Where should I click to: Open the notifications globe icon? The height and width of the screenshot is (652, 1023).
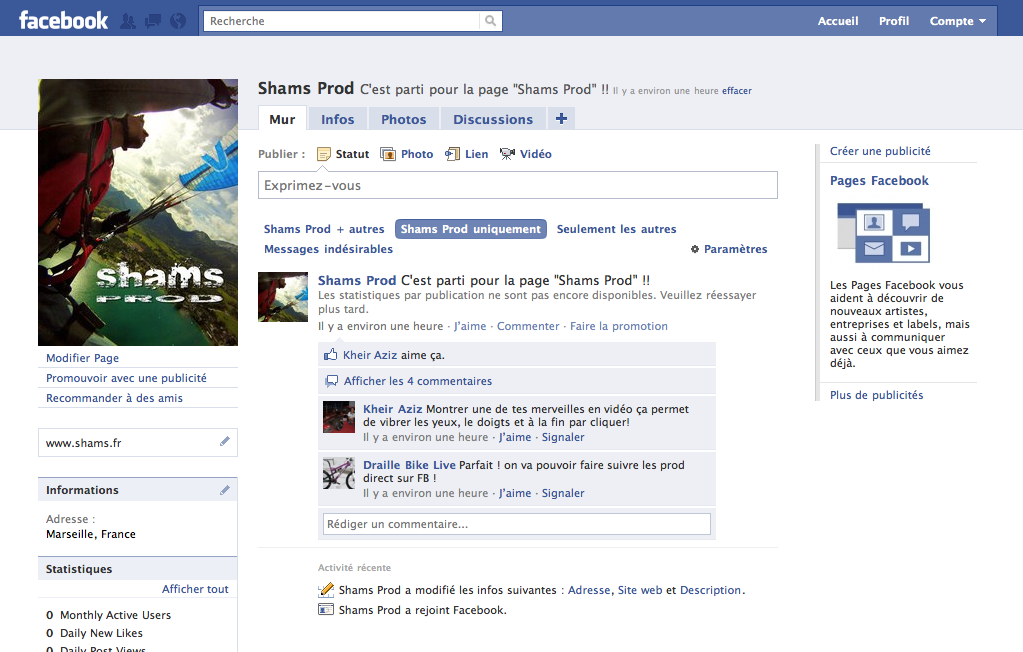[x=178, y=21]
